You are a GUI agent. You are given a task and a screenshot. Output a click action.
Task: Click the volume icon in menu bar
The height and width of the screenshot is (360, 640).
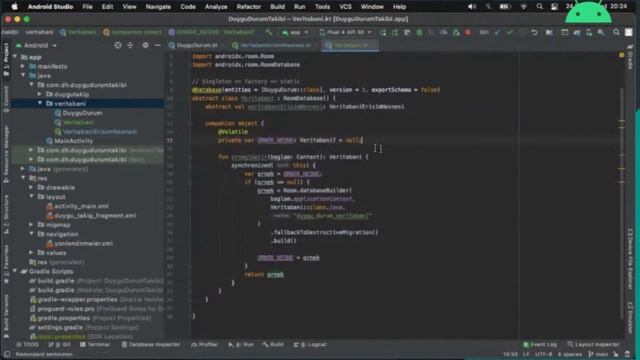click(472, 7)
